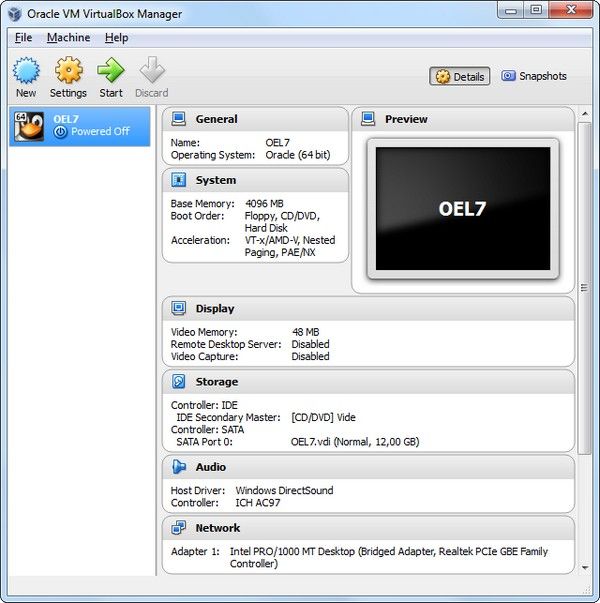Click the General section monitor icon

click(179, 119)
